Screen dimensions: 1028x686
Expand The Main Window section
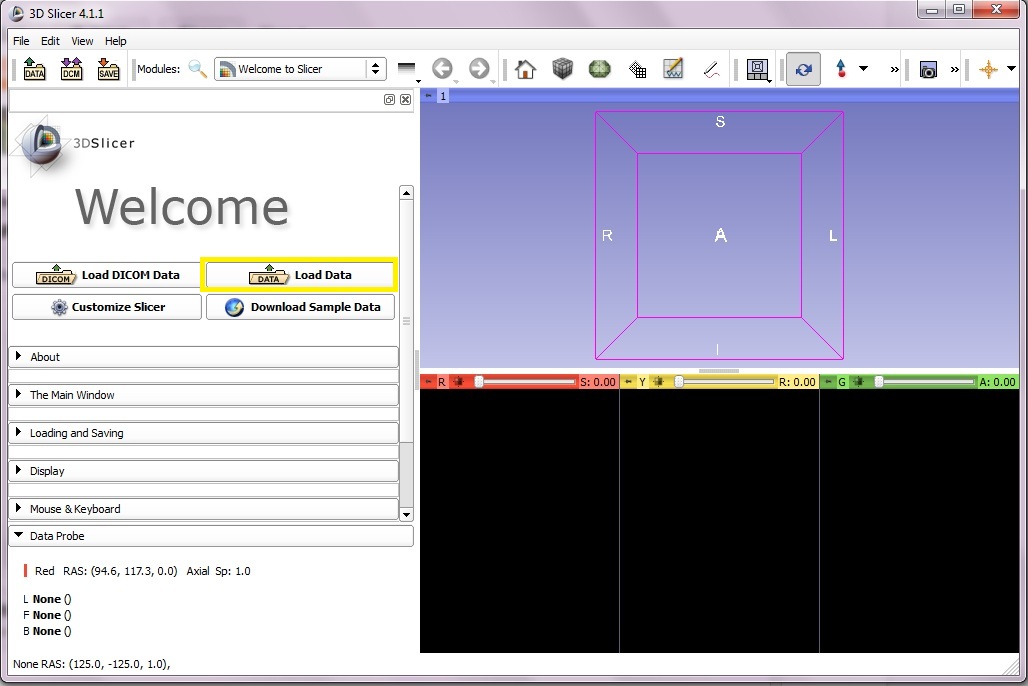click(x=203, y=395)
